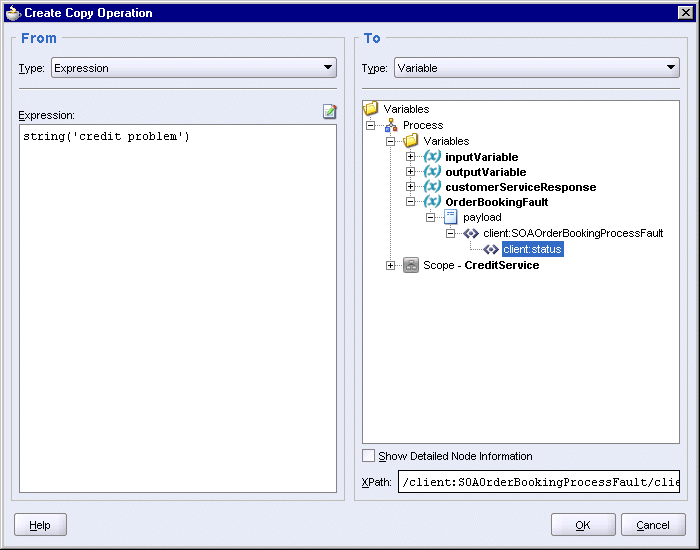700x550 pixels.
Task: Select client:SOAOrderBookingProcessFault label
Action: [573, 233]
